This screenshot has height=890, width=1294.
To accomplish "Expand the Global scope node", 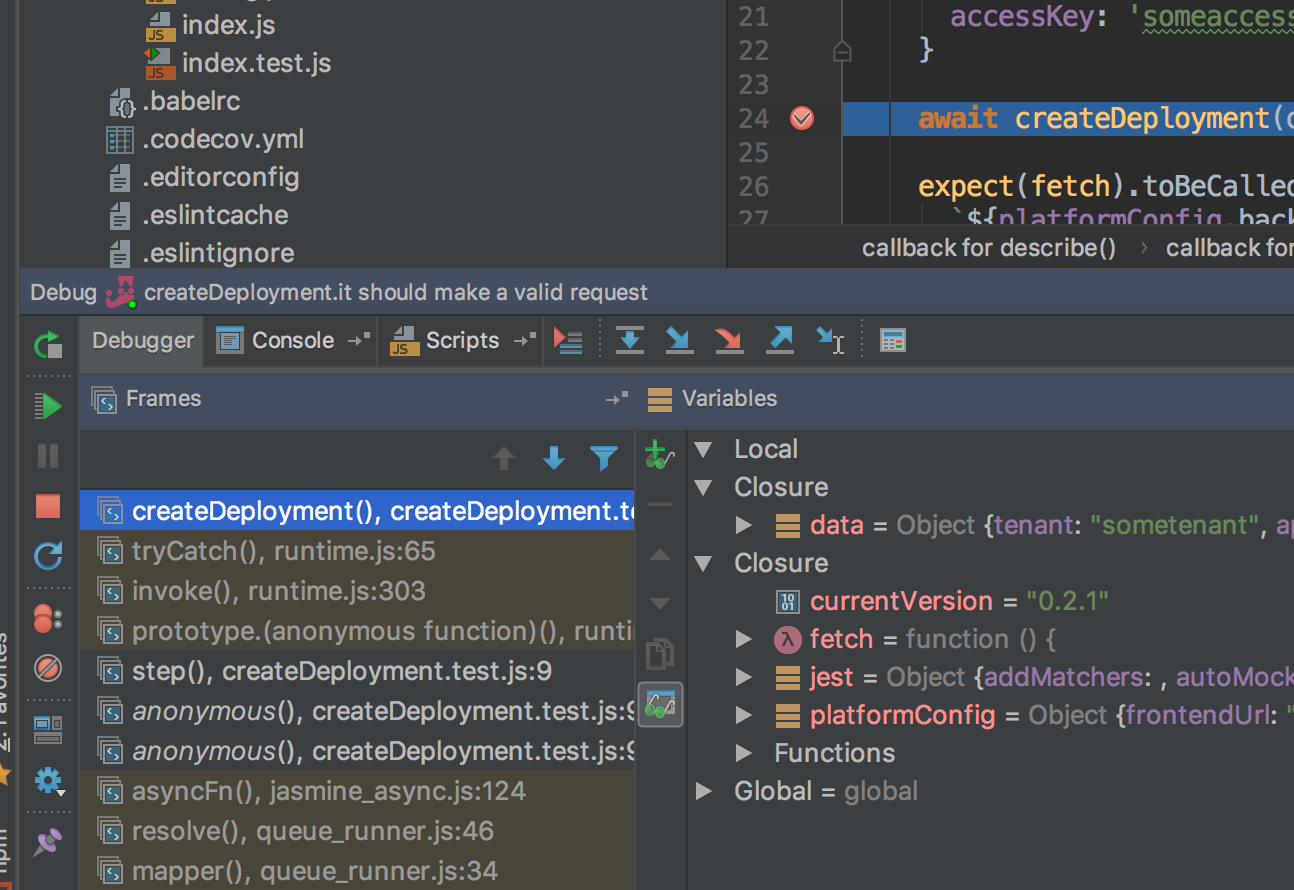I will (x=704, y=791).
